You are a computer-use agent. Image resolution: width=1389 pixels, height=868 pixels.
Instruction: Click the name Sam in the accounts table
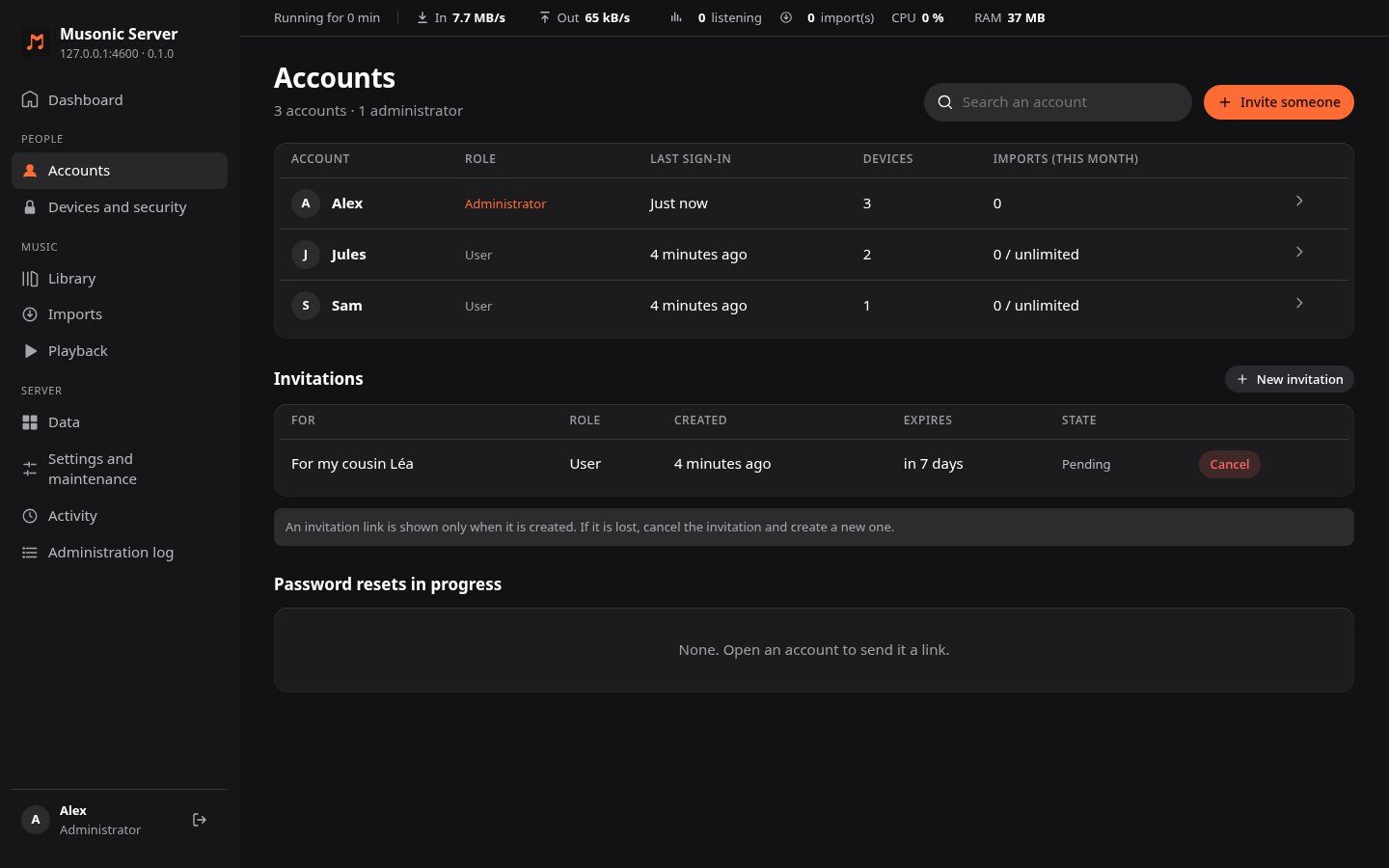click(x=347, y=306)
